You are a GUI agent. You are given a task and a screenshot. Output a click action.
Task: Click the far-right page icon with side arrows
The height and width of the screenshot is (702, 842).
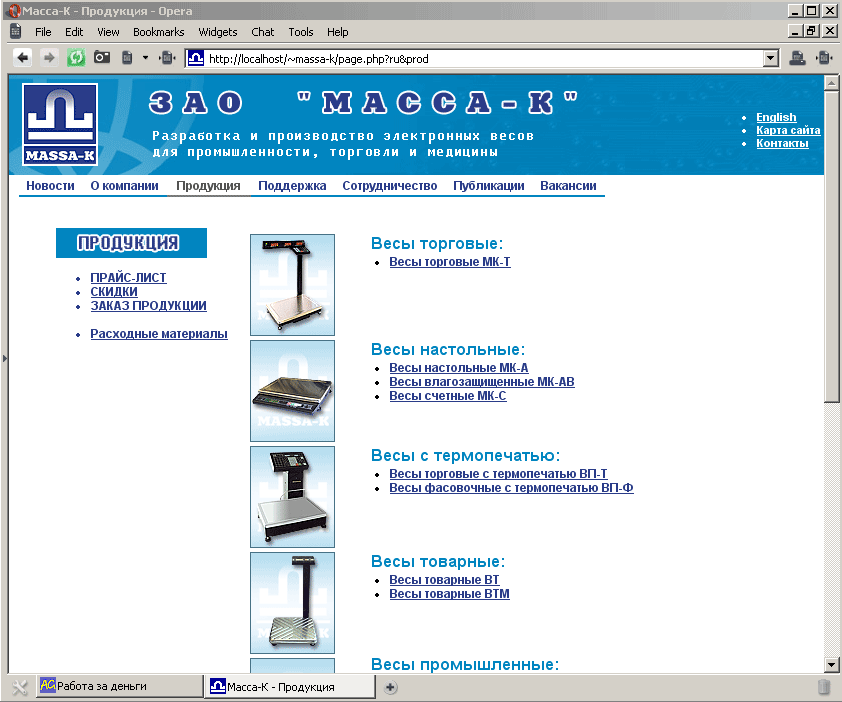coord(824,57)
